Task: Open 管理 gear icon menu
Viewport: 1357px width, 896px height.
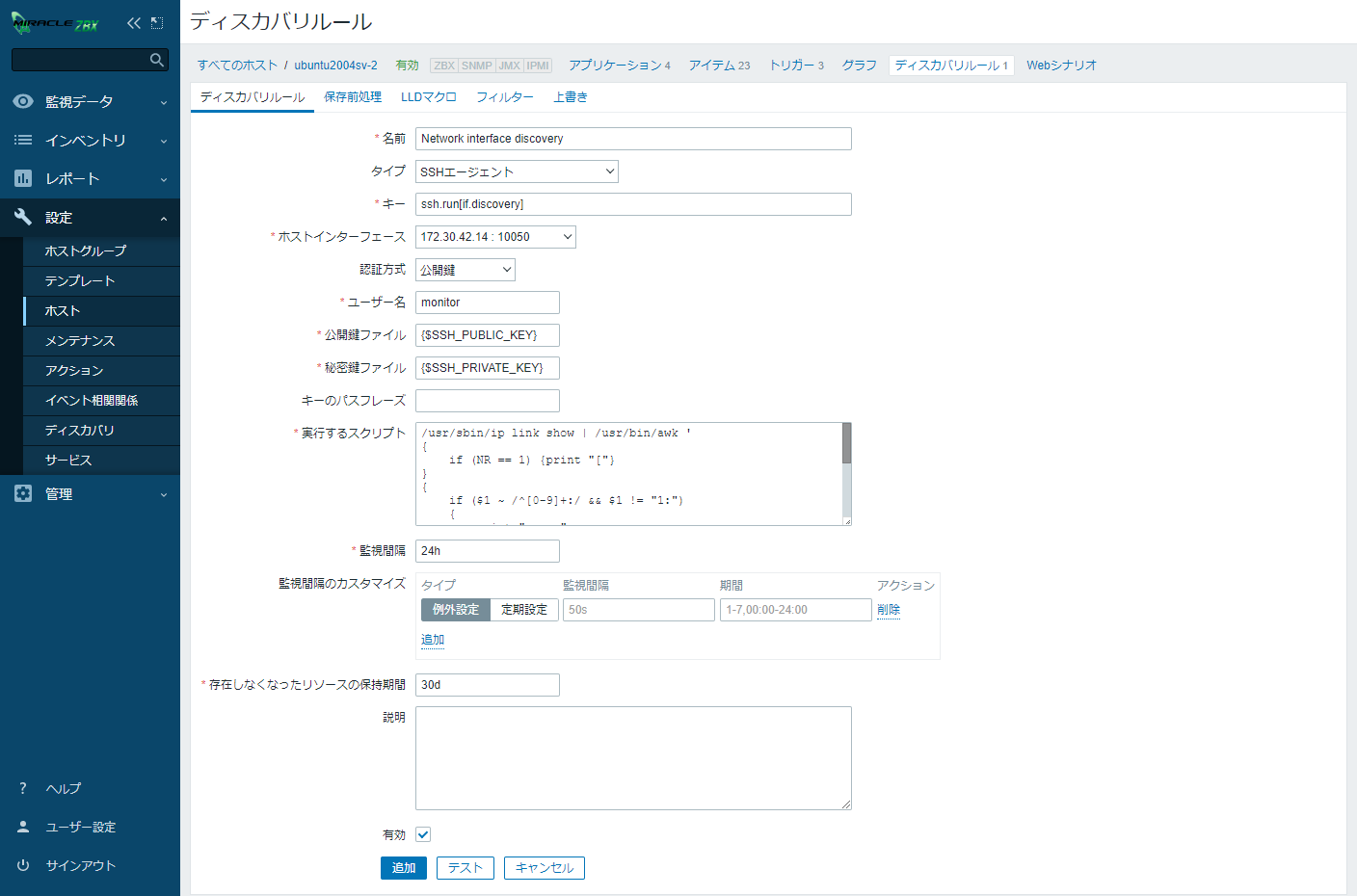Action: coord(23,494)
